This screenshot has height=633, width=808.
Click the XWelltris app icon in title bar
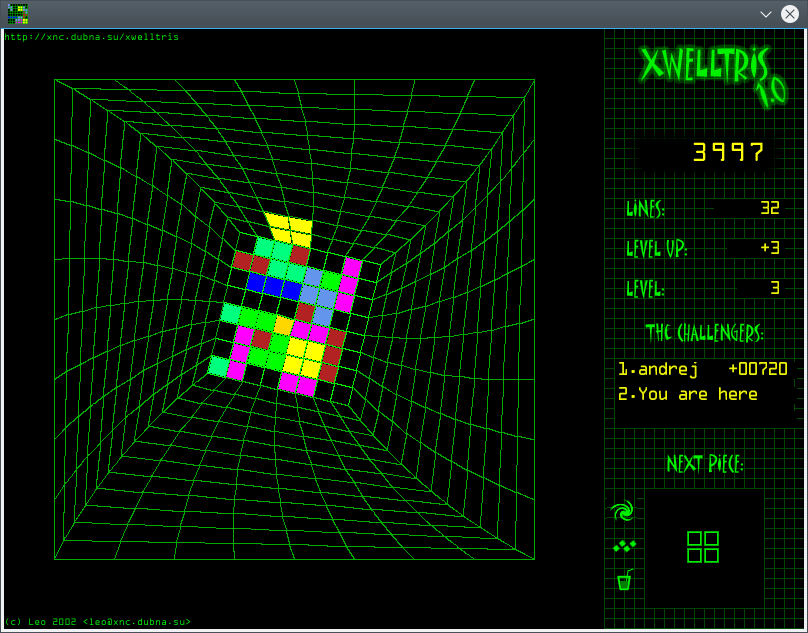tap(17, 14)
